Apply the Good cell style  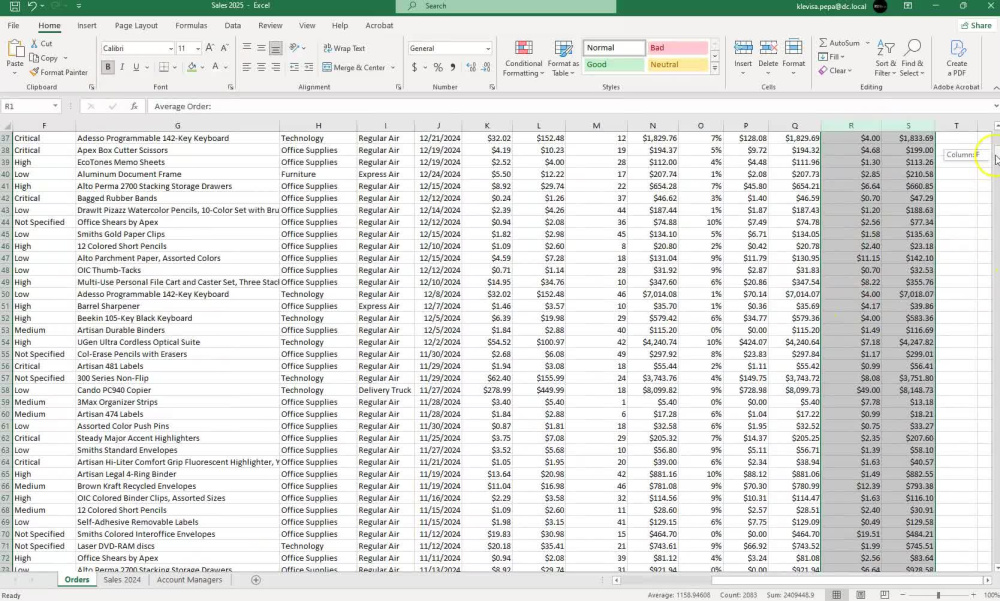[x=614, y=64]
